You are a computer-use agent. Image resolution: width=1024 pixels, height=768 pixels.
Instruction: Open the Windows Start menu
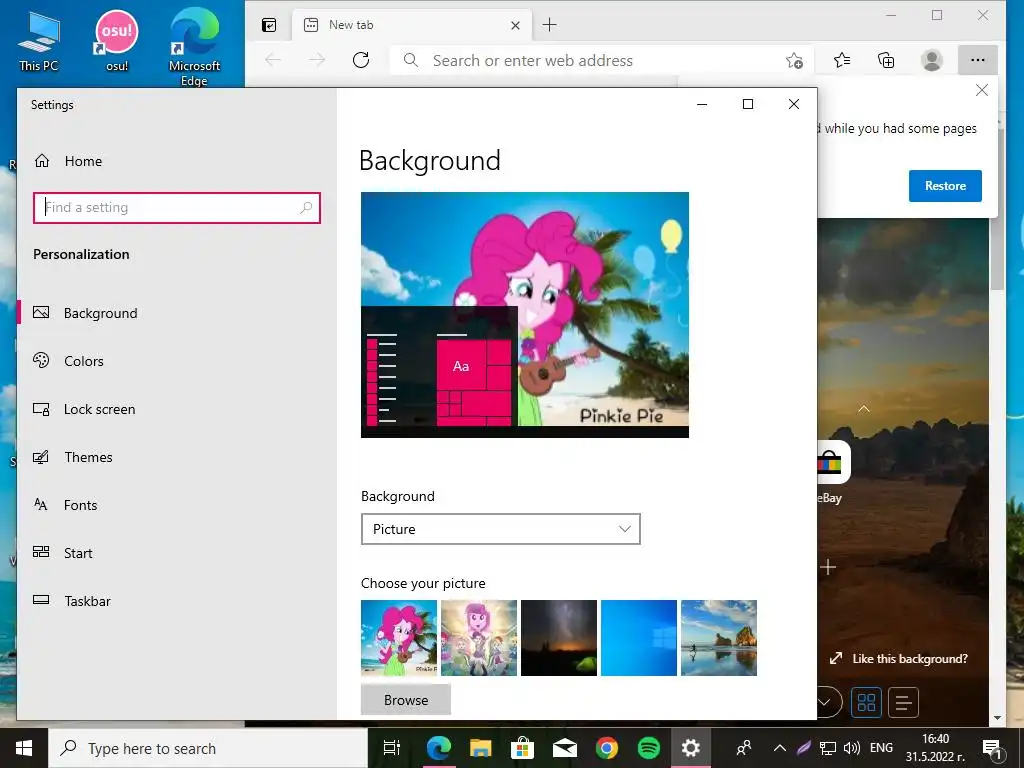(24, 748)
